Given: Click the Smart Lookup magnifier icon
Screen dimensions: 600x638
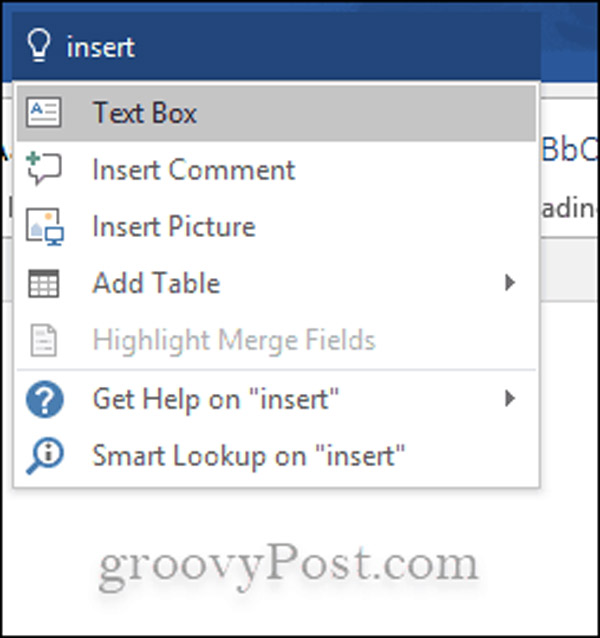Looking at the screenshot, I should tap(45, 456).
